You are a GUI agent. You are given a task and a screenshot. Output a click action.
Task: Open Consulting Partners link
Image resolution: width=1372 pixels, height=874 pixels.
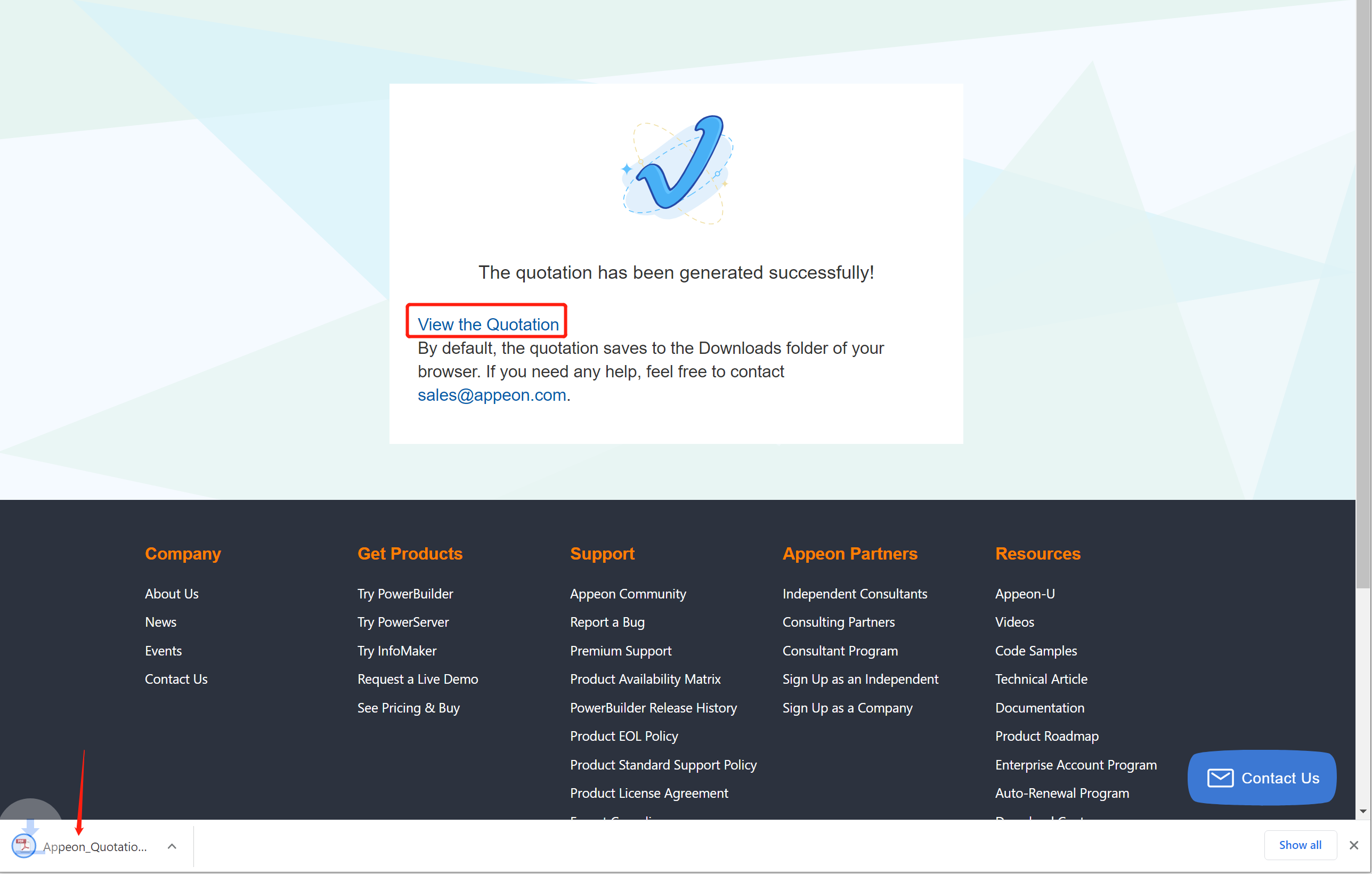[x=838, y=621]
